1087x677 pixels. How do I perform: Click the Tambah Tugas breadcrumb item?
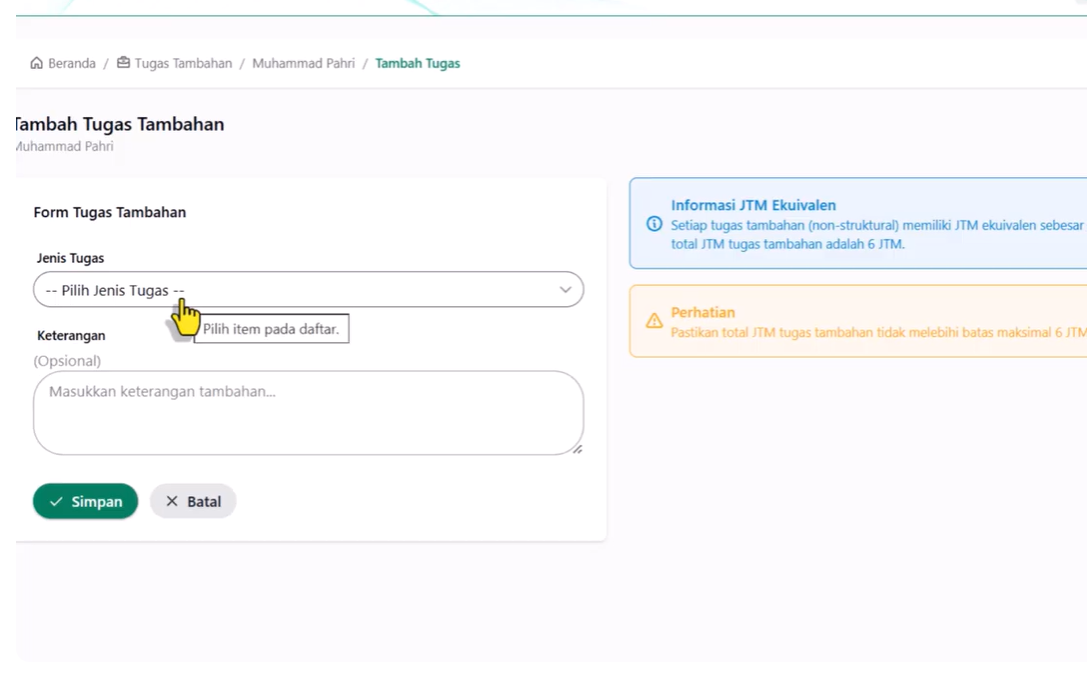pyautogui.click(x=417, y=62)
